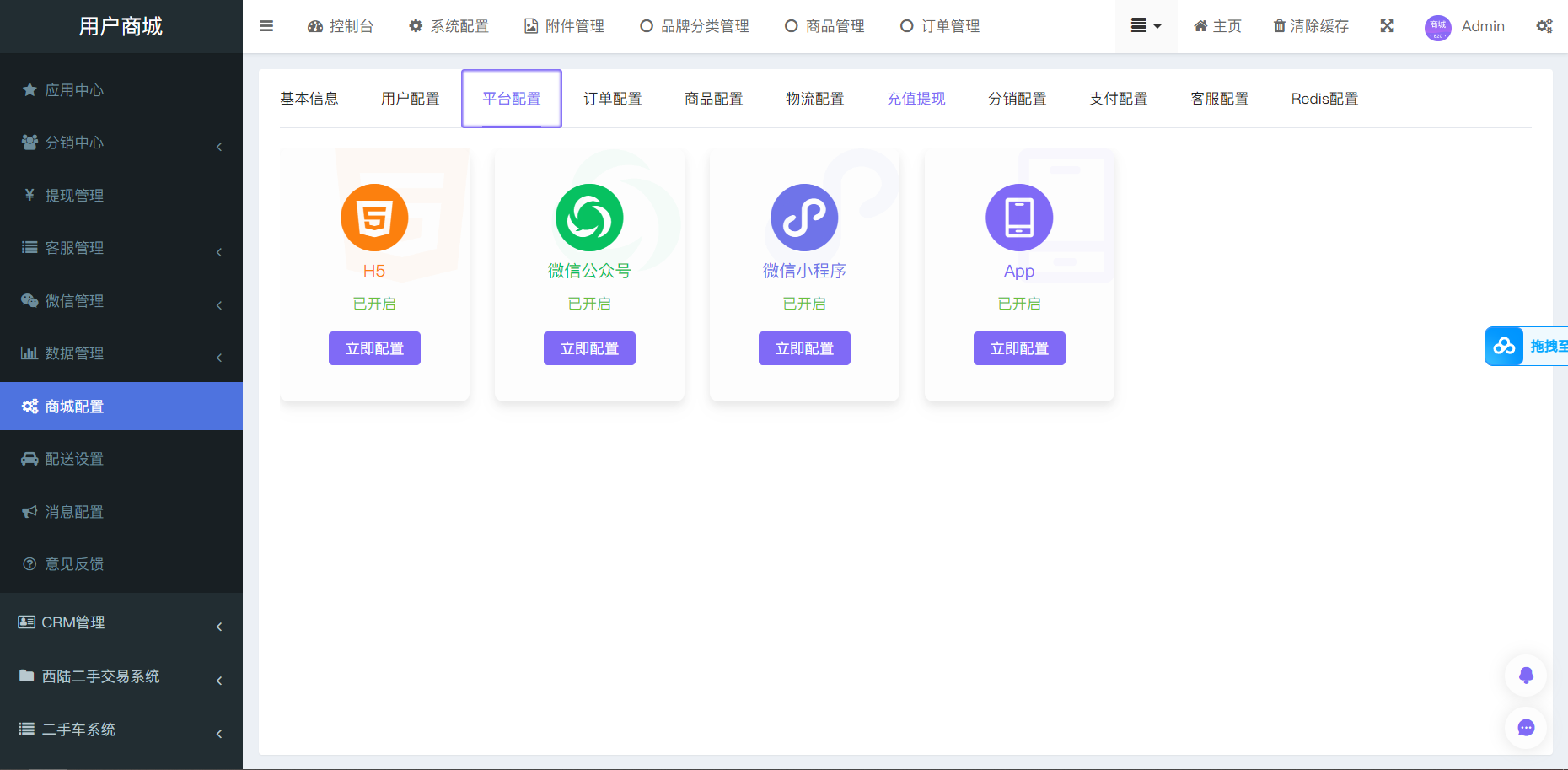Open 品牌分类管理 in top navigation

tap(695, 26)
